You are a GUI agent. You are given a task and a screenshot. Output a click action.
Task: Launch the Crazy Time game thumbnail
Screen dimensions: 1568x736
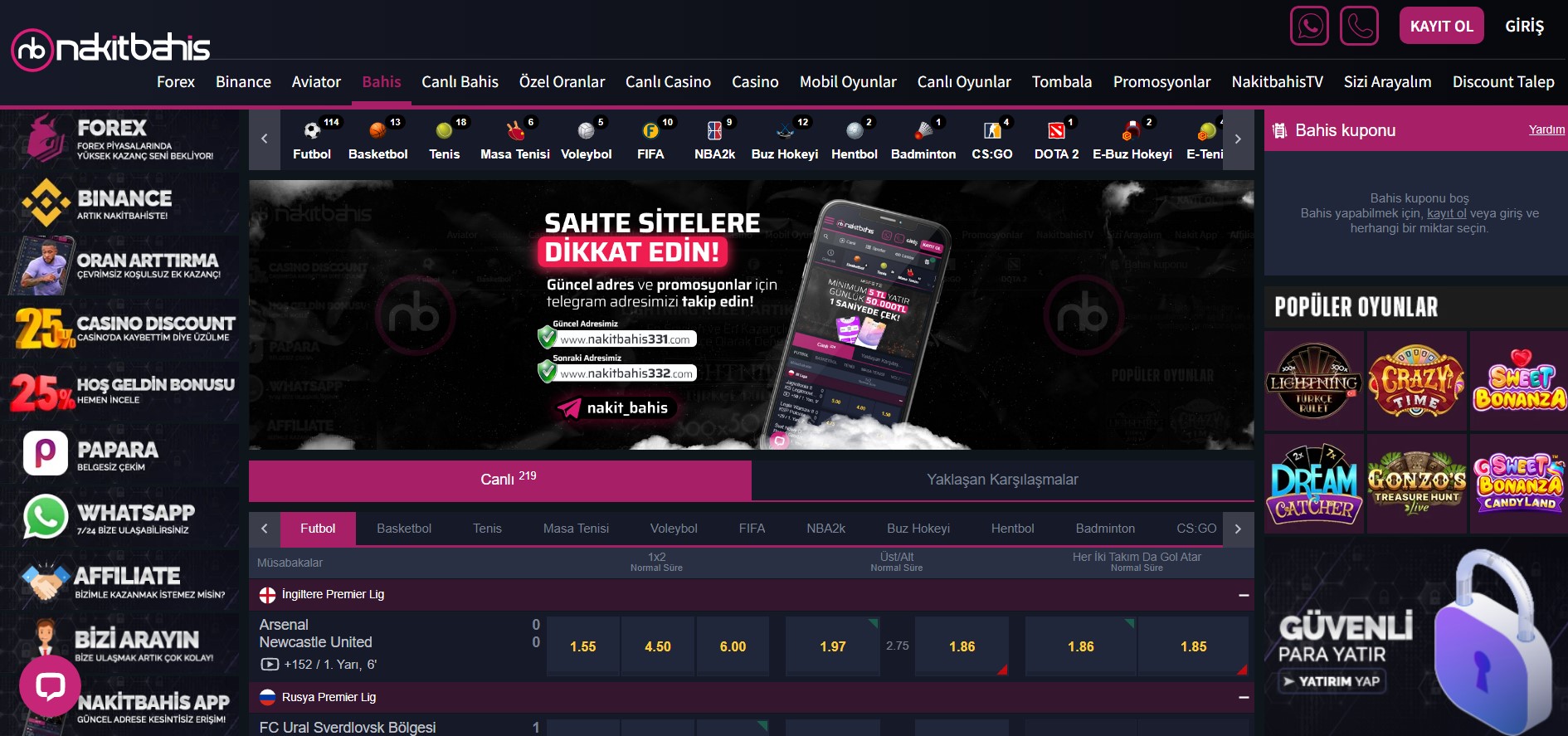tap(1417, 381)
